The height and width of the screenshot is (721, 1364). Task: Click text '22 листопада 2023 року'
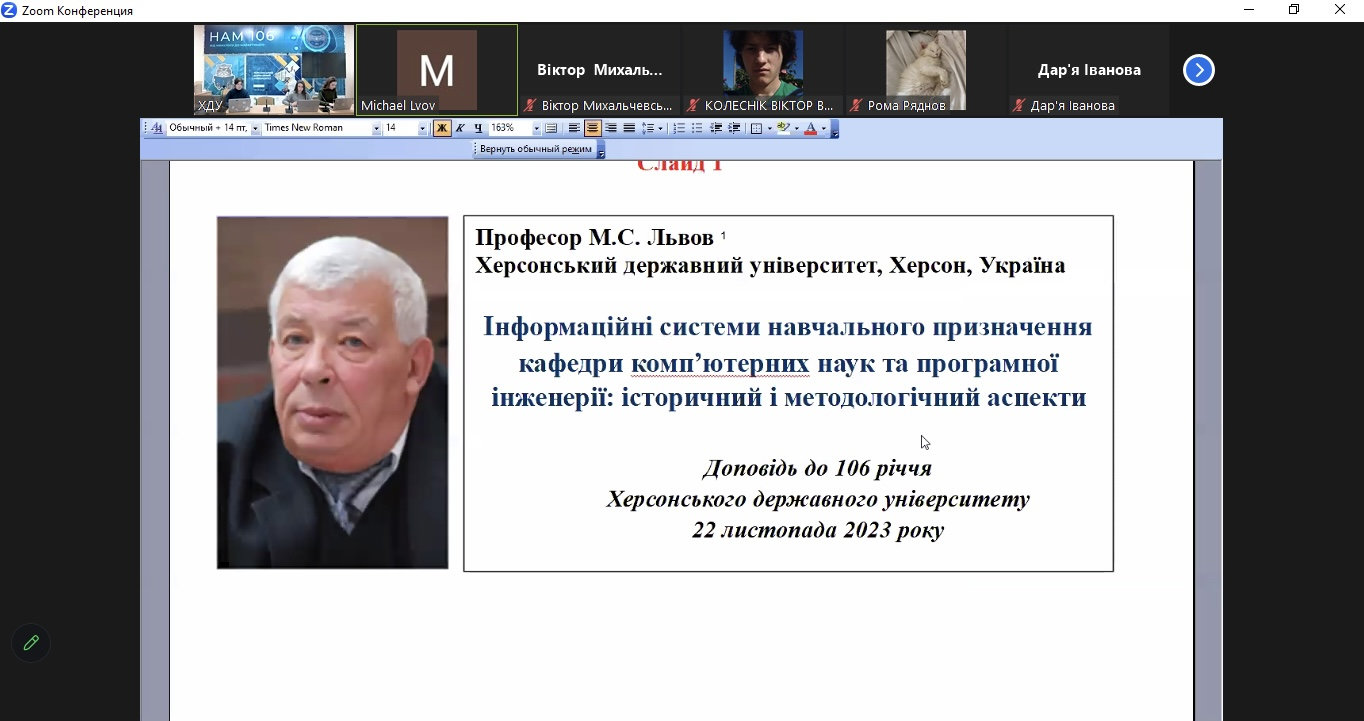(818, 530)
